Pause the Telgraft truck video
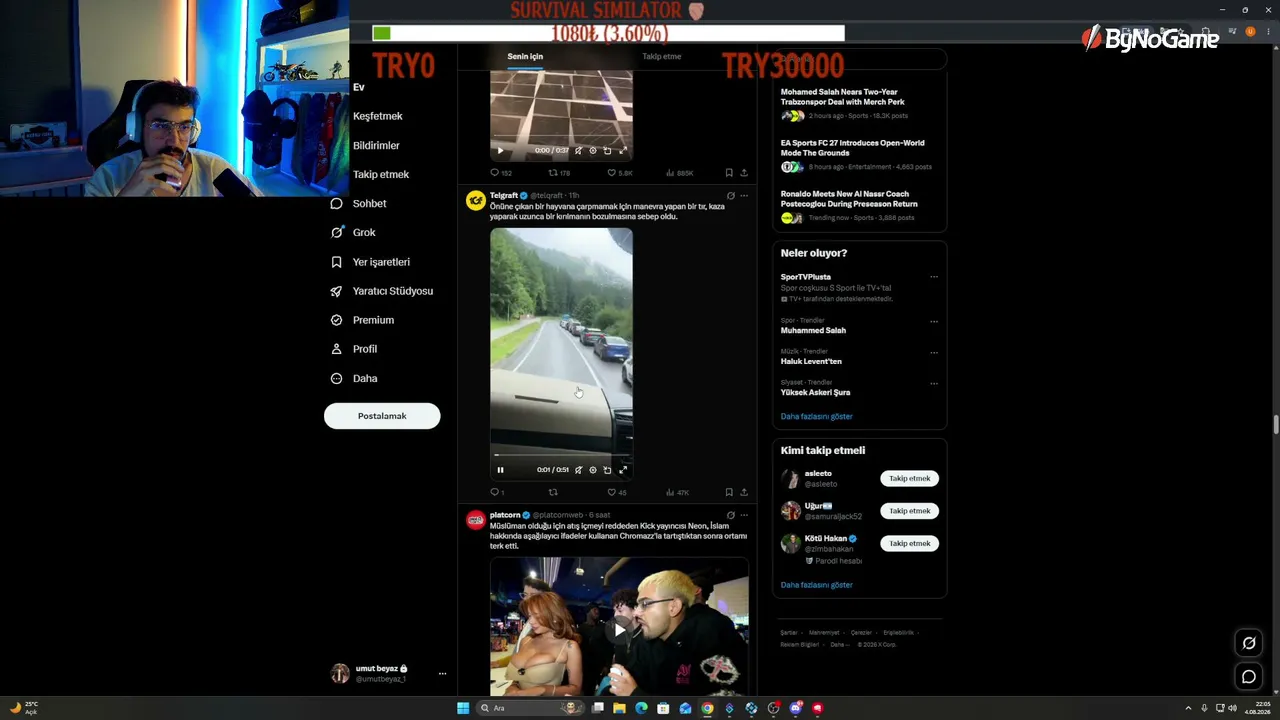This screenshot has width=1280, height=720. pyautogui.click(x=500, y=470)
